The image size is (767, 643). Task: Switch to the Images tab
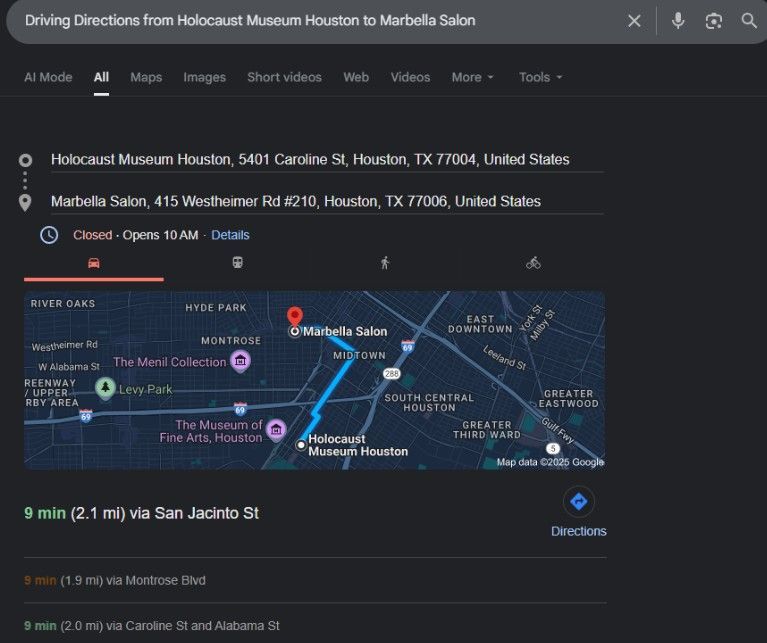tap(204, 77)
